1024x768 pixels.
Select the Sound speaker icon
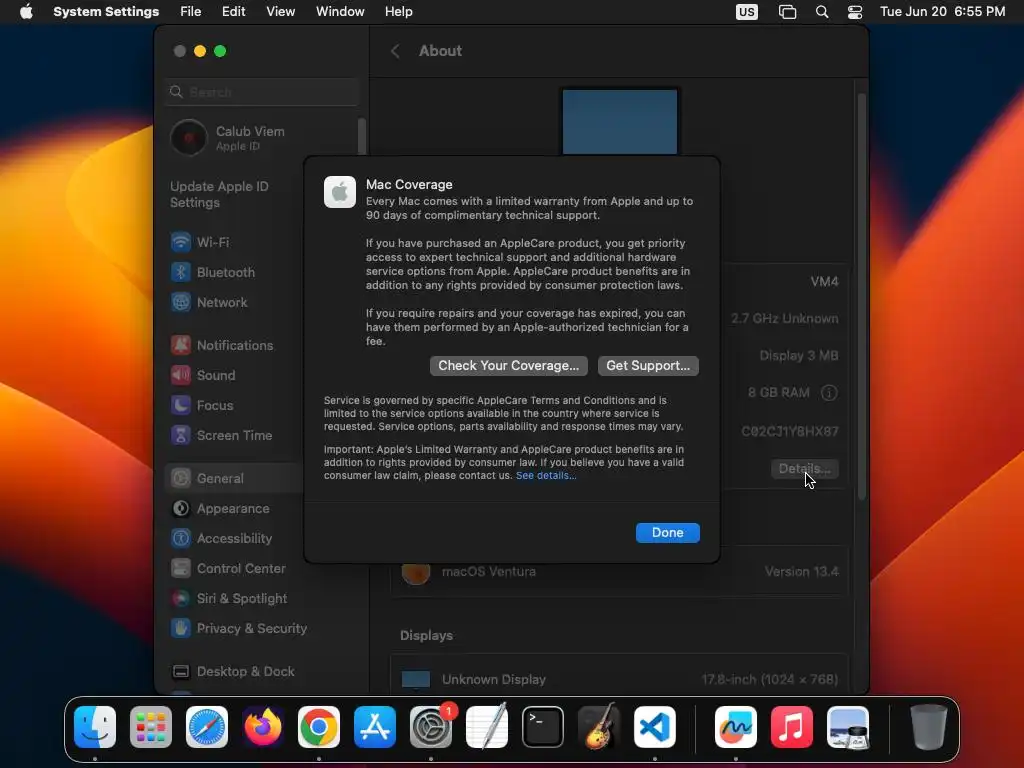coord(181,376)
